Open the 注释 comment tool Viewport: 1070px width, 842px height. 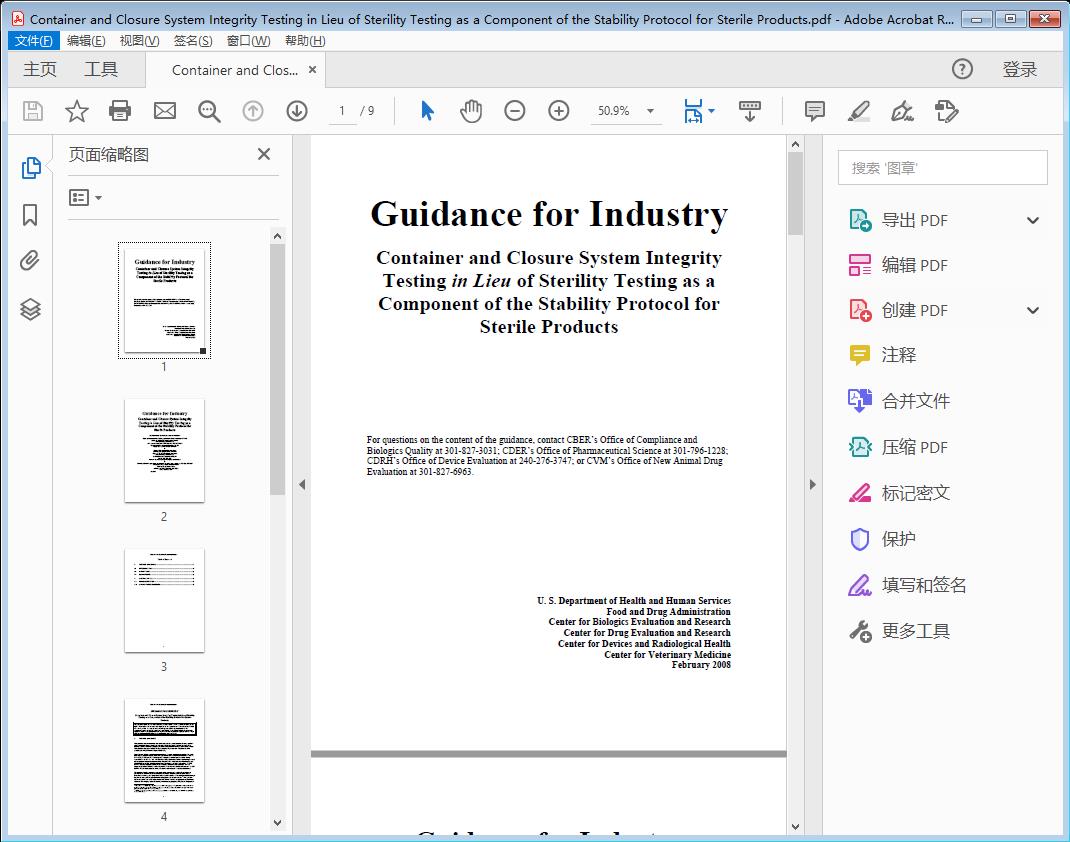[882, 355]
